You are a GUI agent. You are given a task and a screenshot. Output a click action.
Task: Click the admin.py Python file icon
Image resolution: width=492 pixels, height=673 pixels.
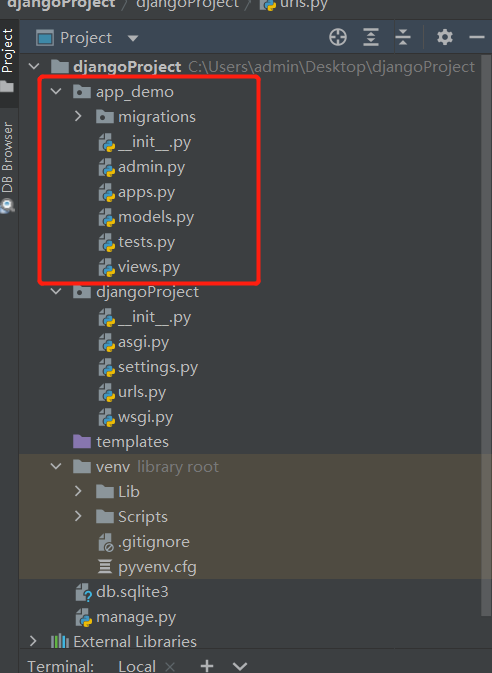pos(106,167)
